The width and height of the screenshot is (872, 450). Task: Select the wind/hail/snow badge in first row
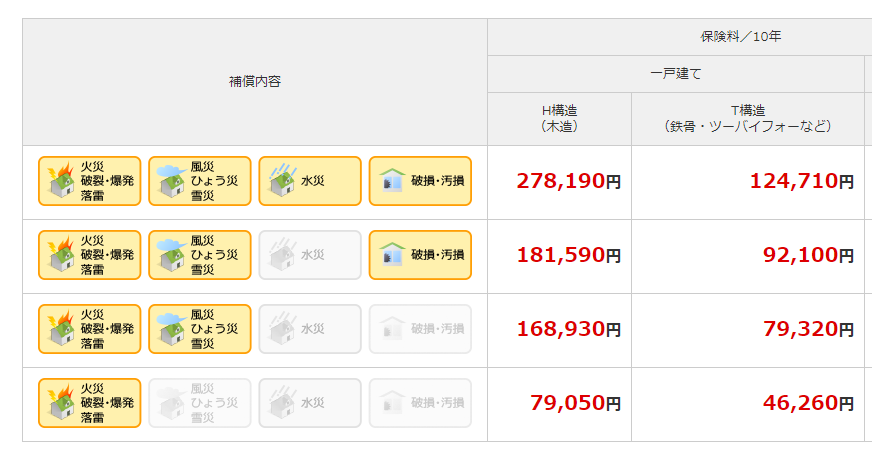click(x=200, y=181)
